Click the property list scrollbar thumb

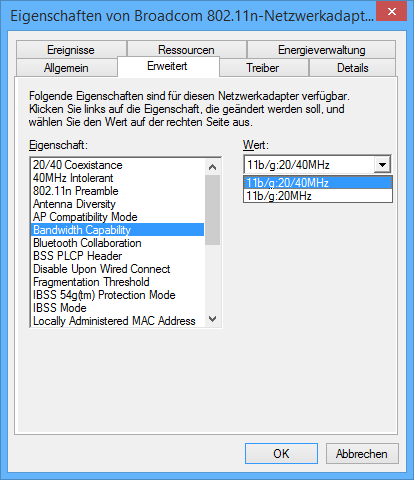tap(212, 210)
